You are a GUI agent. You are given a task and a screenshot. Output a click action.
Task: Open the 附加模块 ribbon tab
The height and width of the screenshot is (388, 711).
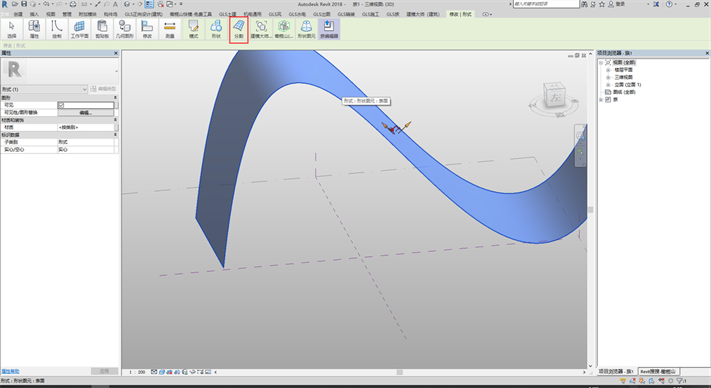coord(87,14)
